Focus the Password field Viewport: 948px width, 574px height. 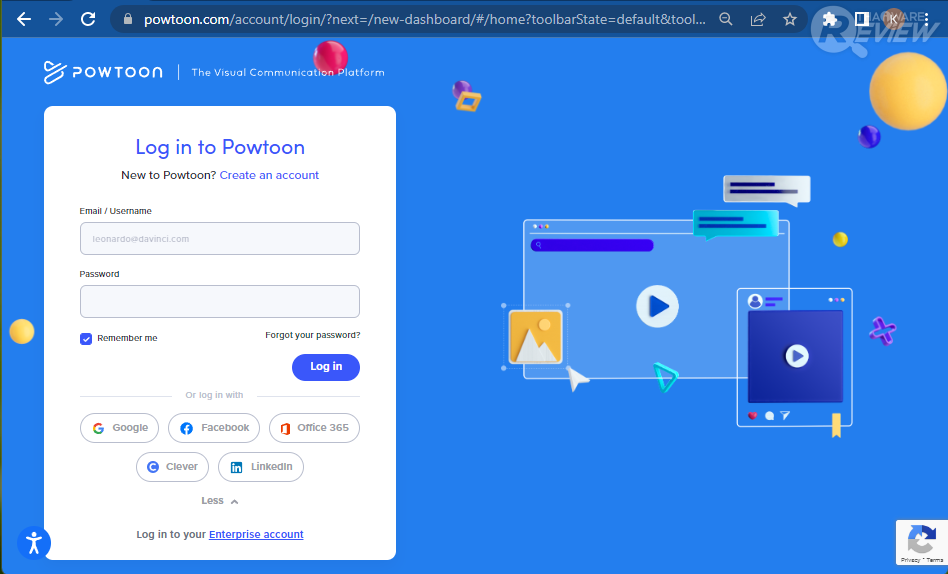tap(219, 301)
